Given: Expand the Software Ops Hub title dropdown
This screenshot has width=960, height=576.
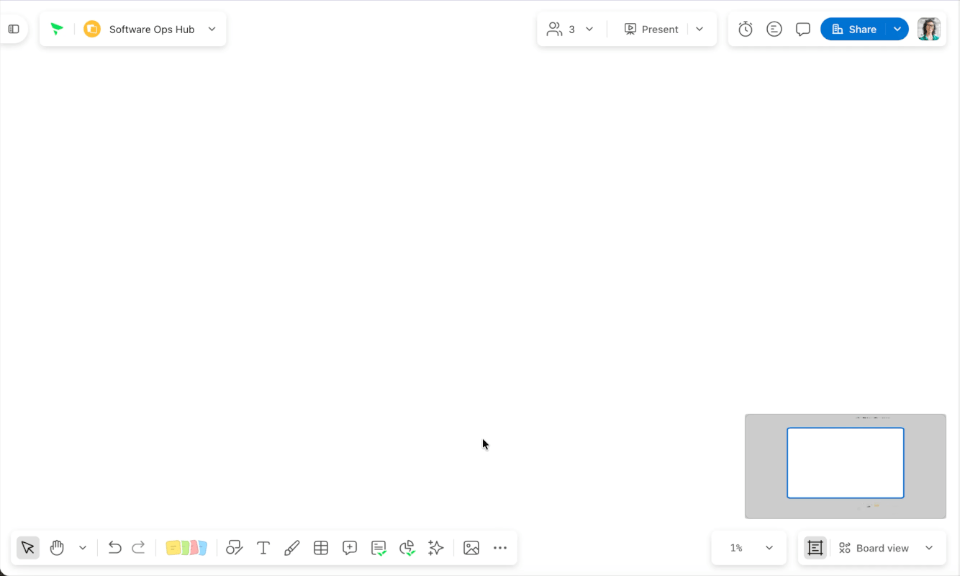Looking at the screenshot, I should pos(212,29).
